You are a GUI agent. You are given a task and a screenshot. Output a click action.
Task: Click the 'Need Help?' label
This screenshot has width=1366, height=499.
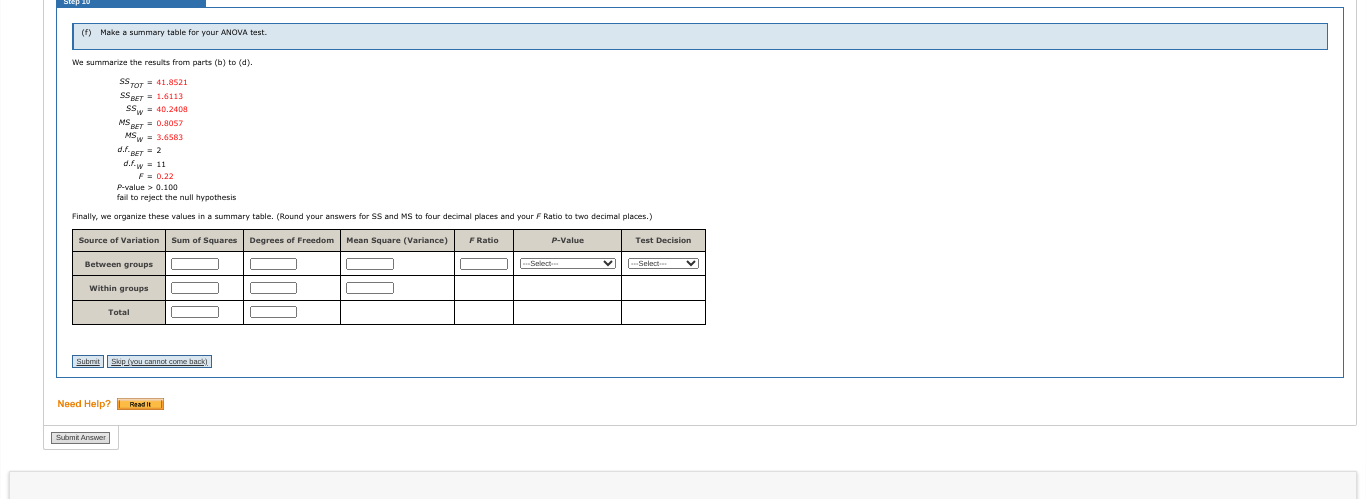point(84,404)
